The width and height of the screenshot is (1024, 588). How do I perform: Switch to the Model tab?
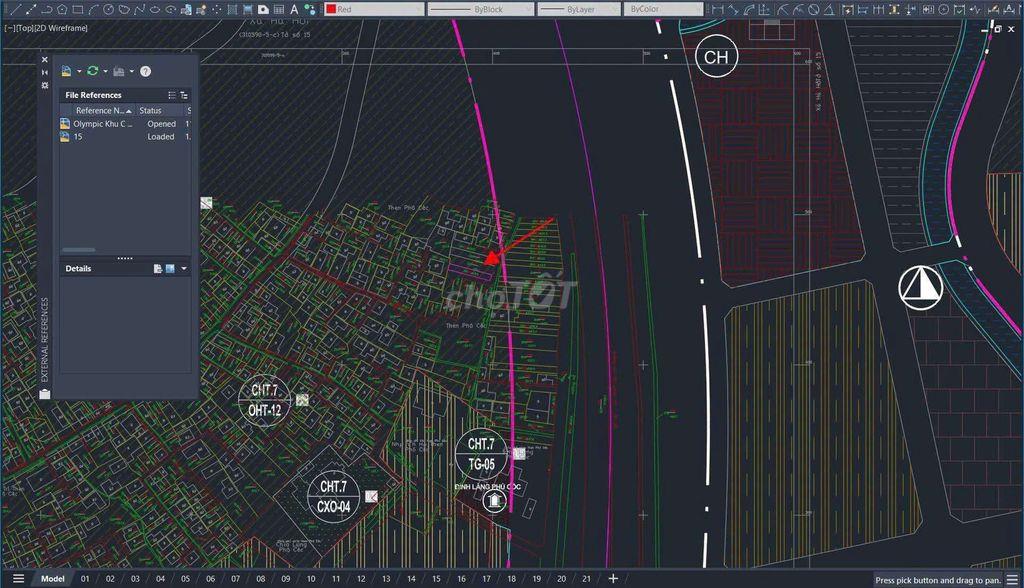[x=53, y=579]
